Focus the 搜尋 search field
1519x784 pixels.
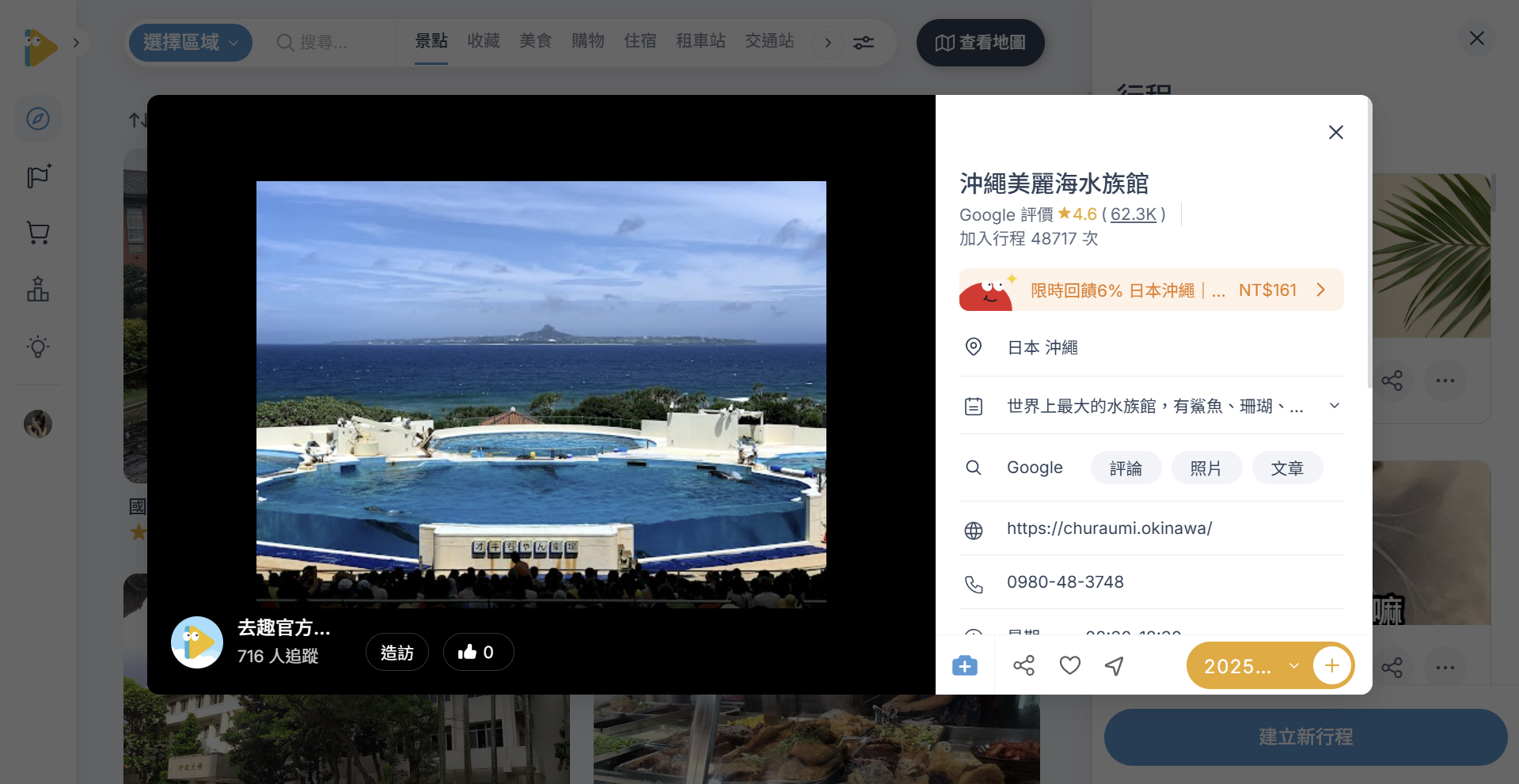(x=331, y=43)
